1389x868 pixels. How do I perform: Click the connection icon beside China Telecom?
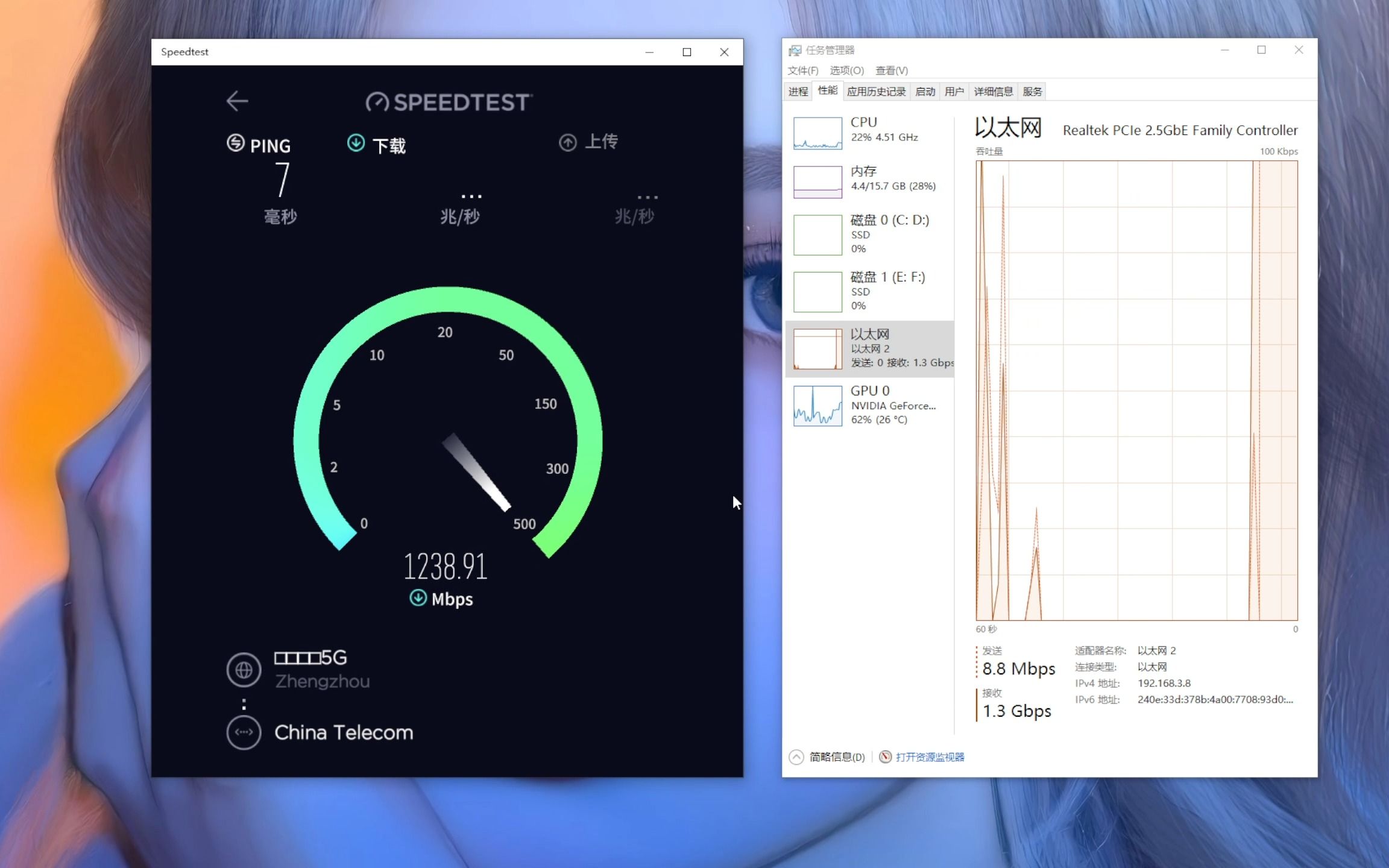pos(244,732)
